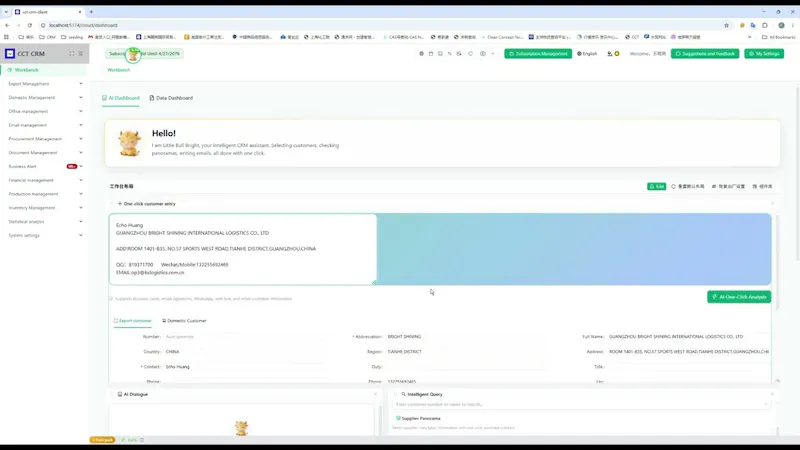Toggle fullscreen icon beside CCT CRM title
The width and height of the screenshot is (800, 450).
tap(71, 54)
